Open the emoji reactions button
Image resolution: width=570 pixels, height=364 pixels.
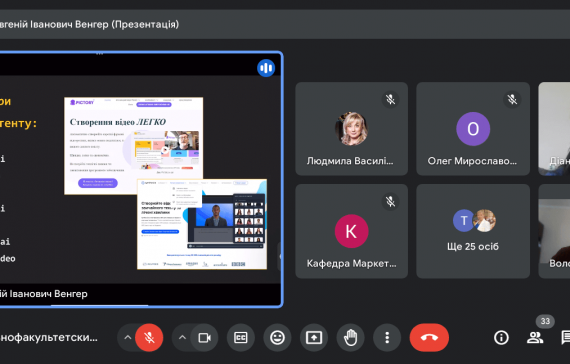[x=277, y=338]
